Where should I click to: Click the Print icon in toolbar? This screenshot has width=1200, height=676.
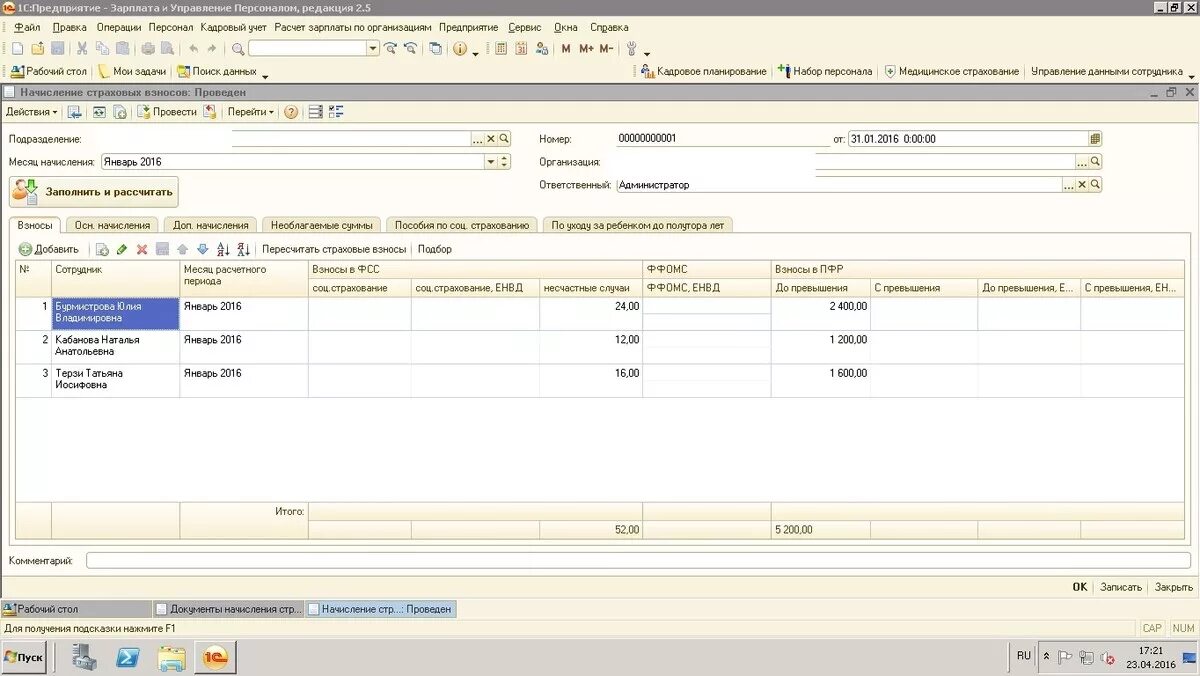coord(148,48)
